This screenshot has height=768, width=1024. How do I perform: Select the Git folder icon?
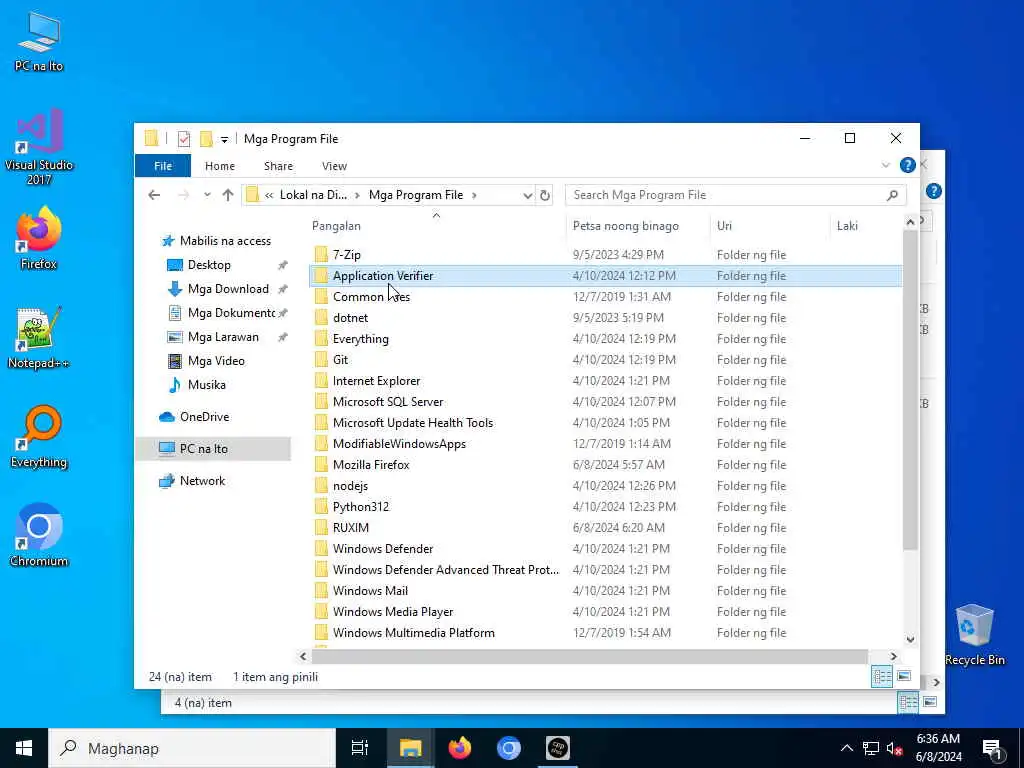(x=321, y=360)
